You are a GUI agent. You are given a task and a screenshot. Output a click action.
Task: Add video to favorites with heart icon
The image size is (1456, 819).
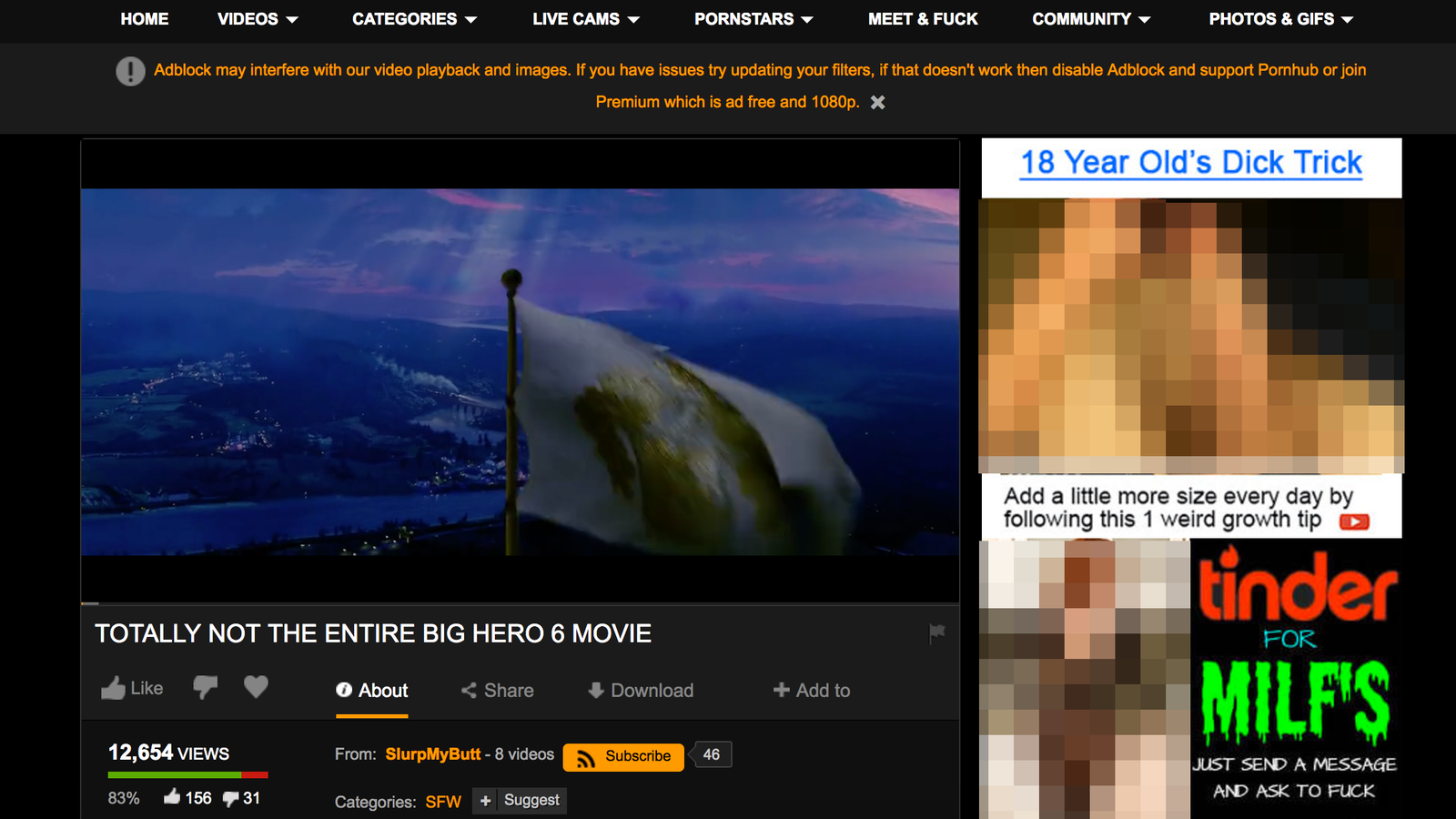tap(256, 687)
